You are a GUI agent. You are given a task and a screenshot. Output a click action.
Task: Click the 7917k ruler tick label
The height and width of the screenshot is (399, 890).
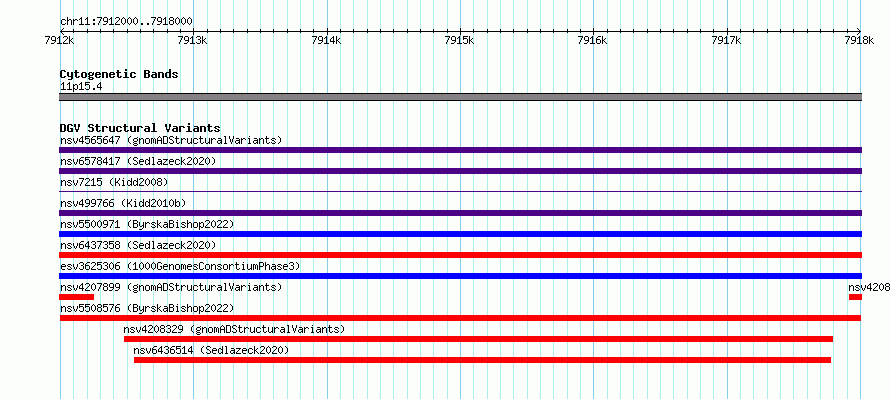[727, 40]
